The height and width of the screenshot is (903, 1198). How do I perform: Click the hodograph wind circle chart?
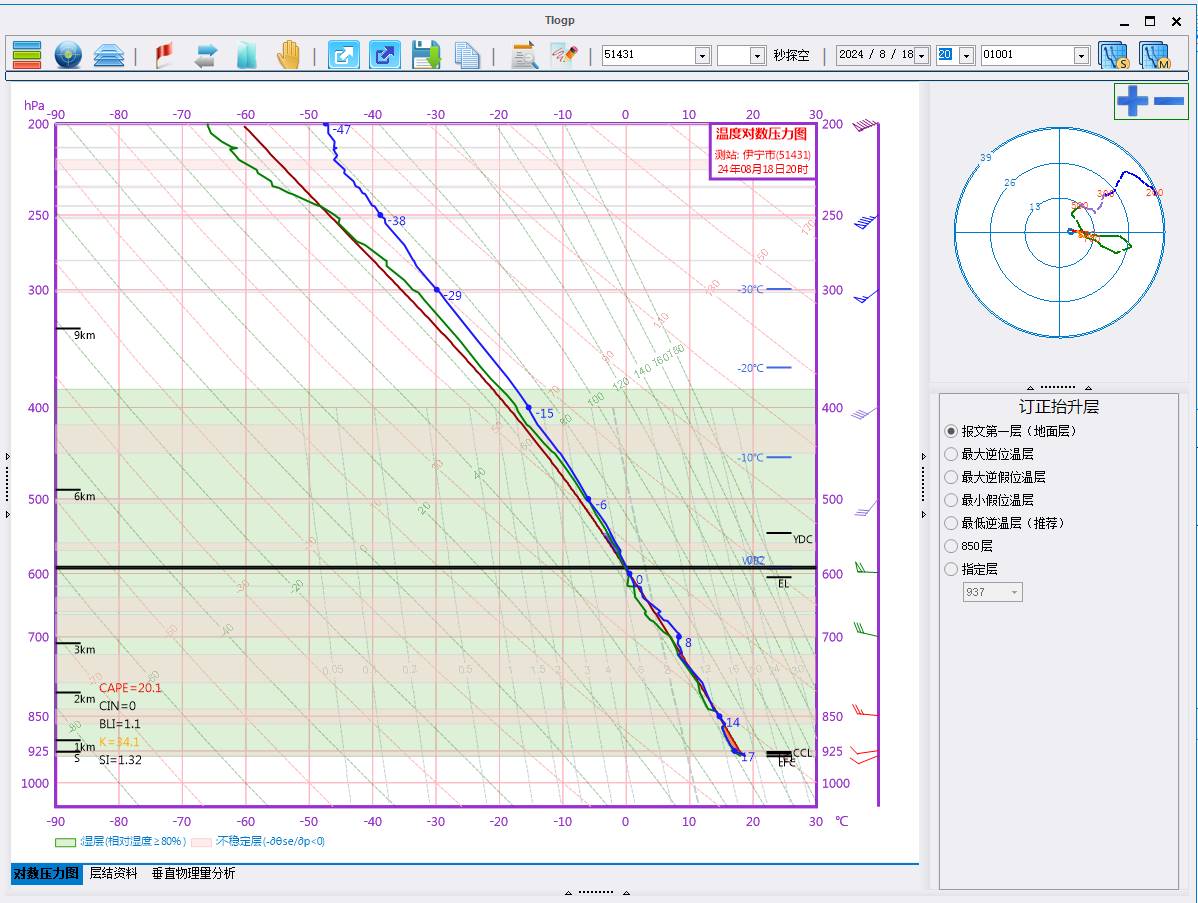pyautogui.click(x=1059, y=233)
